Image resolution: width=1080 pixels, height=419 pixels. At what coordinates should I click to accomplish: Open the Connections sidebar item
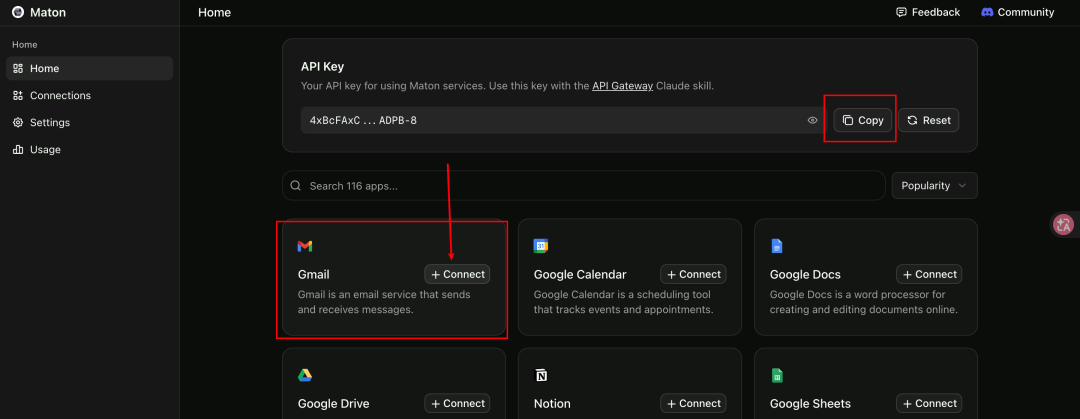click(x=90, y=95)
